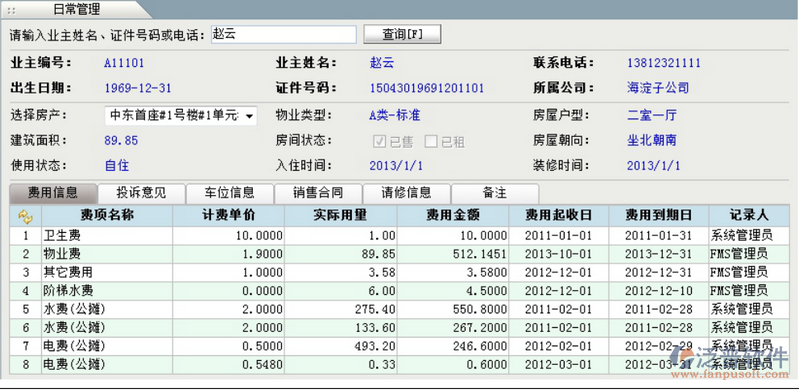This screenshot has width=799, height=390.
Task: Select the 销售合同 tab
Action: pos(318,193)
